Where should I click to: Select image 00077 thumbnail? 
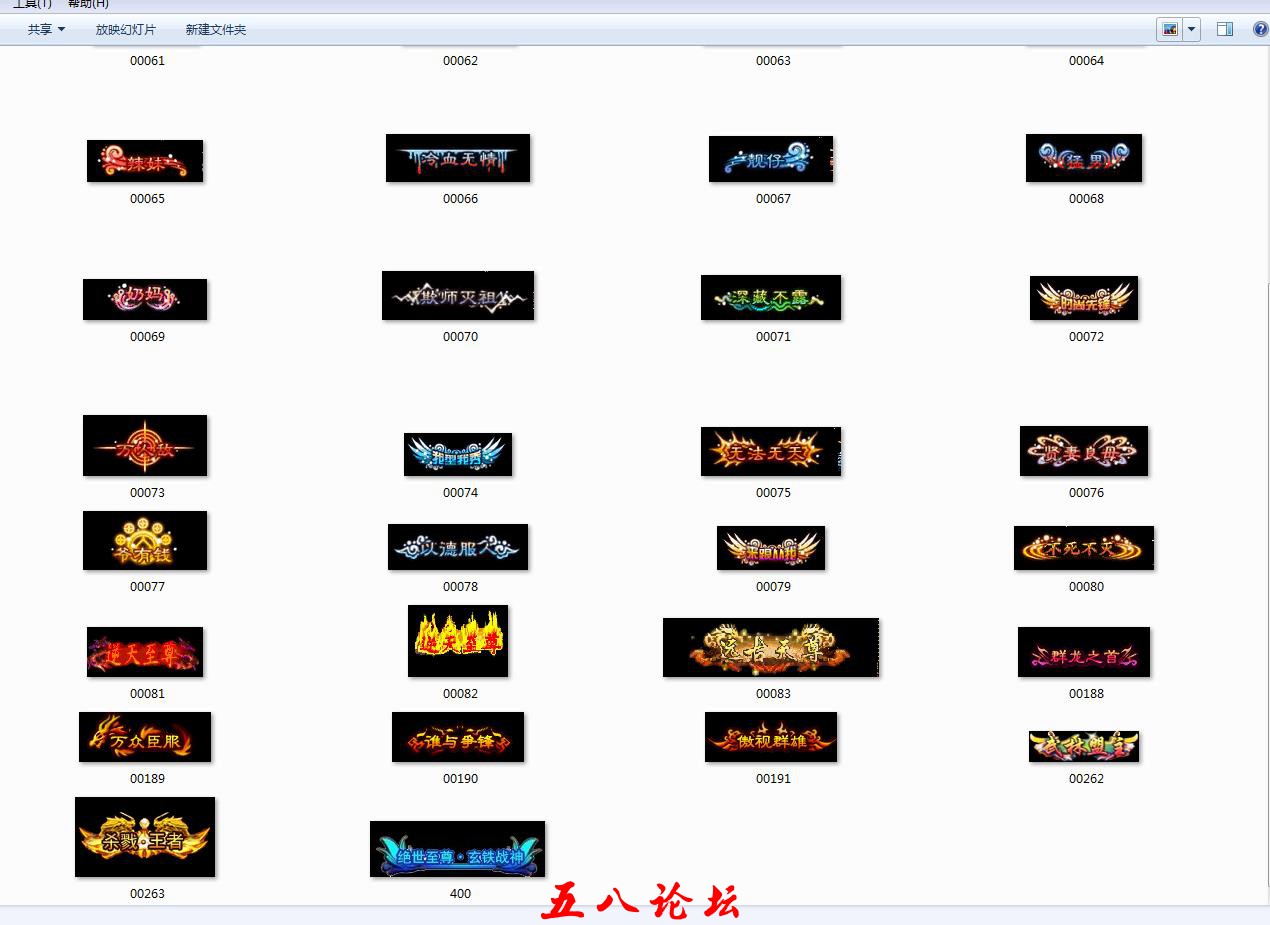pos(145,540)
